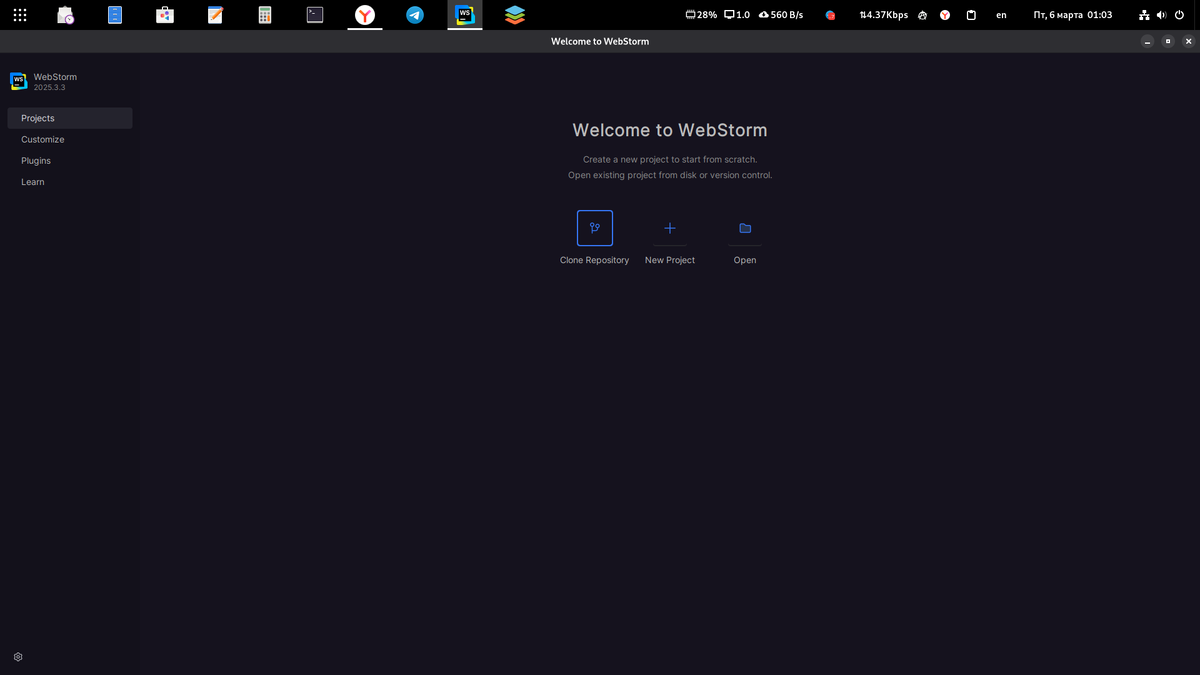Viewport: 1200px width, 675px height.
Task: Maximize the Welcome to WebStorm window
Action: pyautogui.click(x=1167, y=41)
